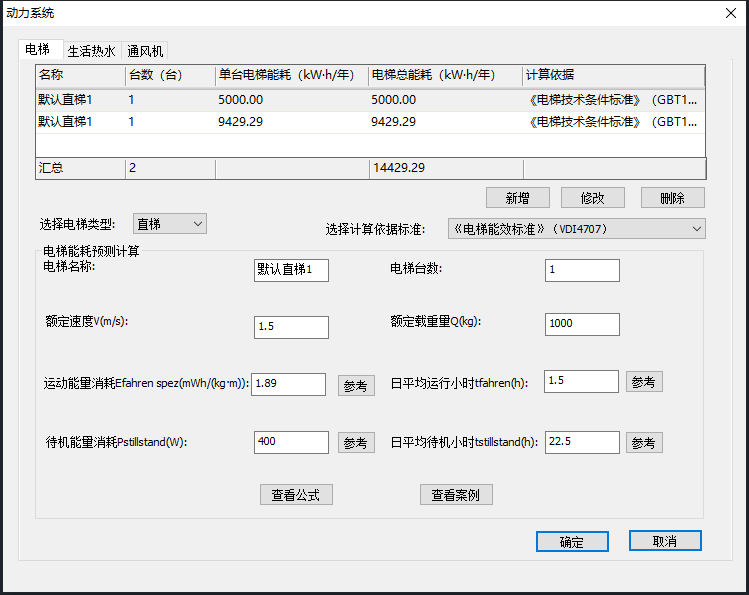749x595 pixels.
Task: Click the 电梯台数 input field
Action: (582, 270)
